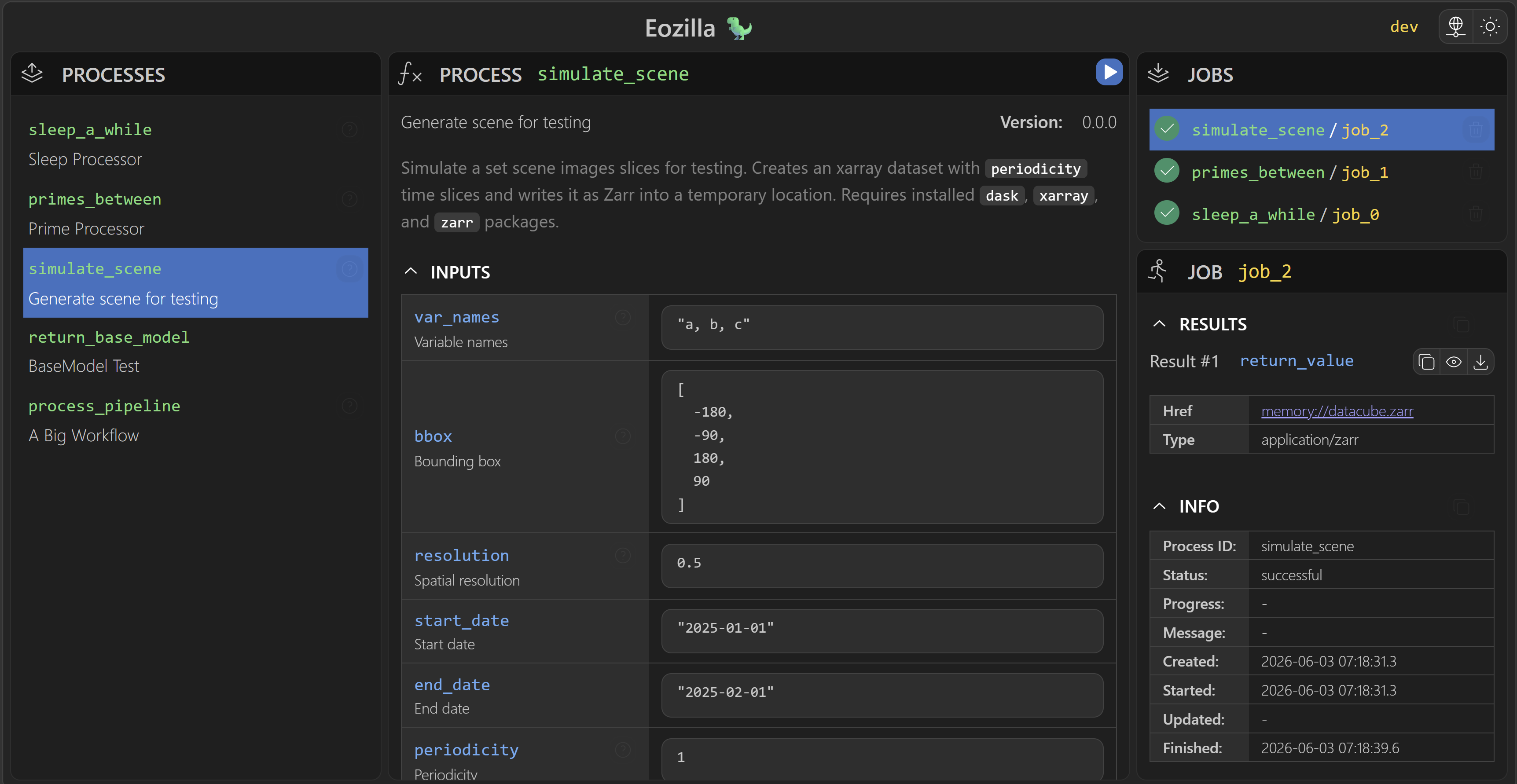
Task: Click the Processes panel header icon
Action: [x=32, y=73]
